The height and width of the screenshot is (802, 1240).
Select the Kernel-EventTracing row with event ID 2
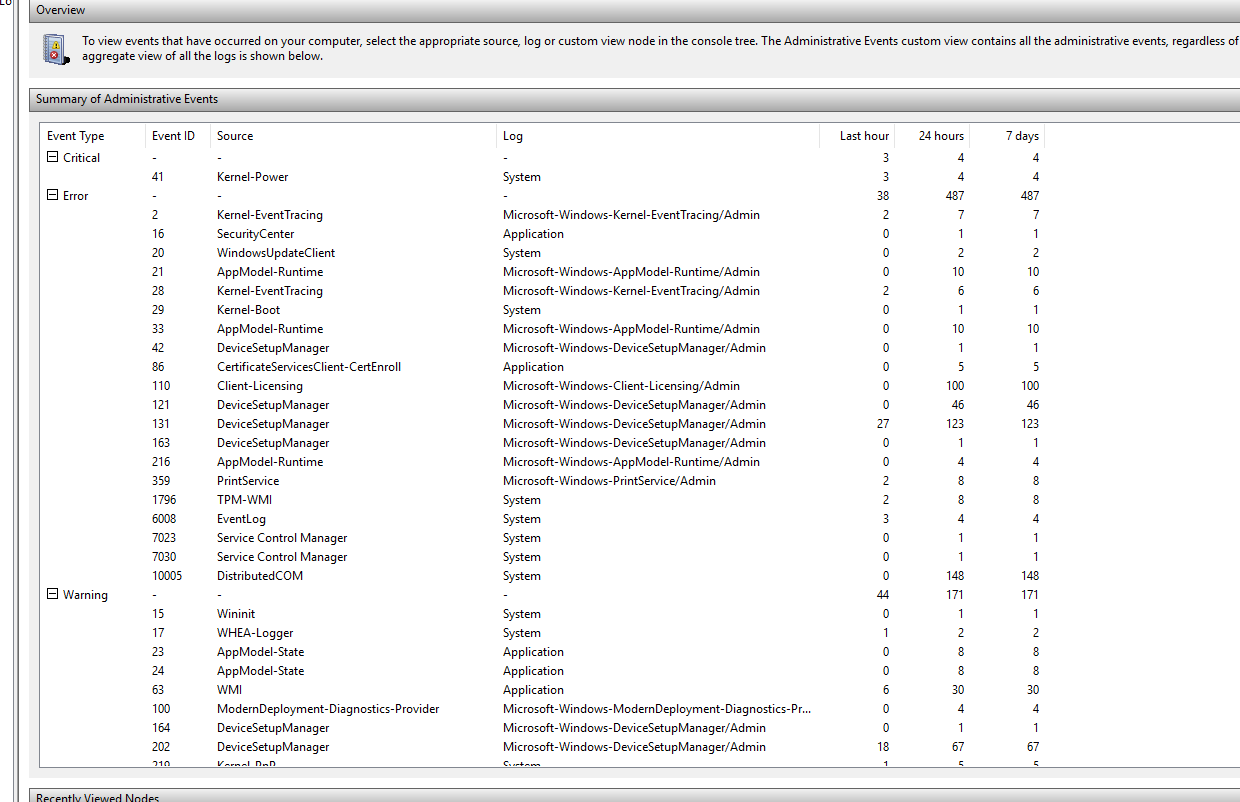[x=544, y=215]
